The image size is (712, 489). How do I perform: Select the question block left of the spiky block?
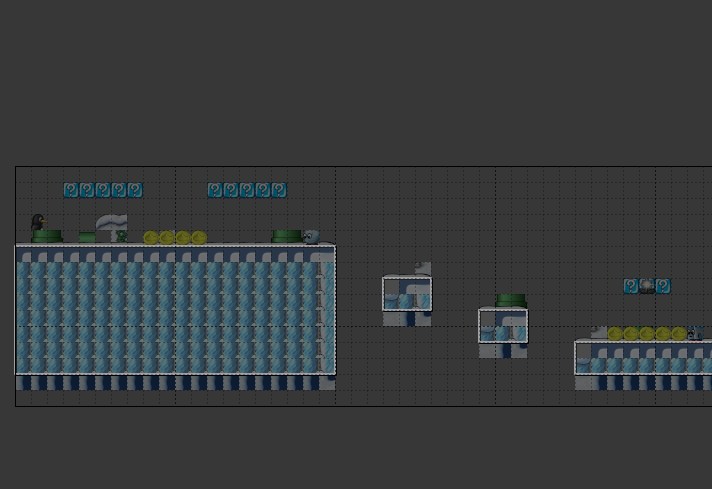[x=631, y=286]
